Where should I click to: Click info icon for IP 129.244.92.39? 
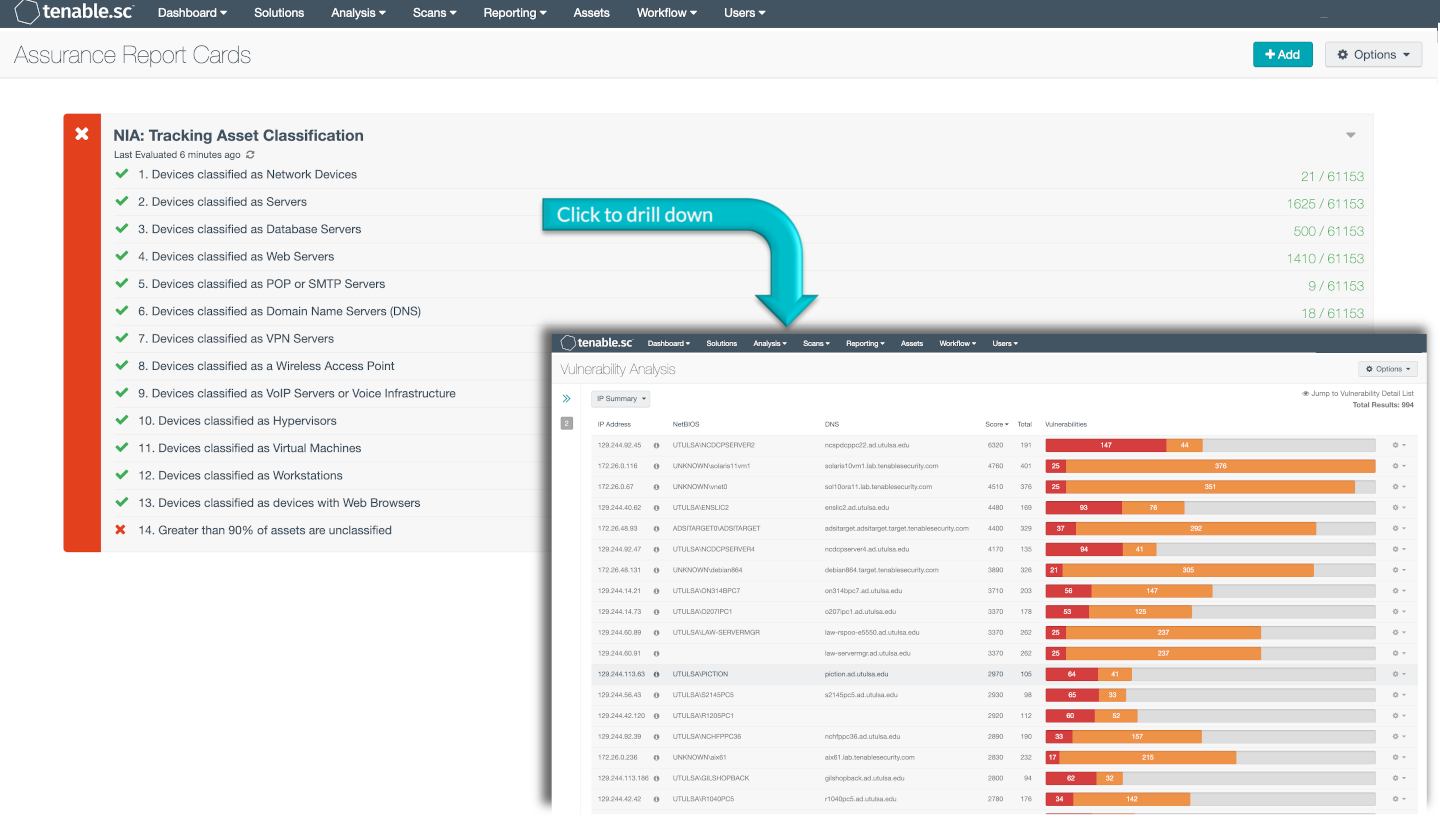pos(657,736)
